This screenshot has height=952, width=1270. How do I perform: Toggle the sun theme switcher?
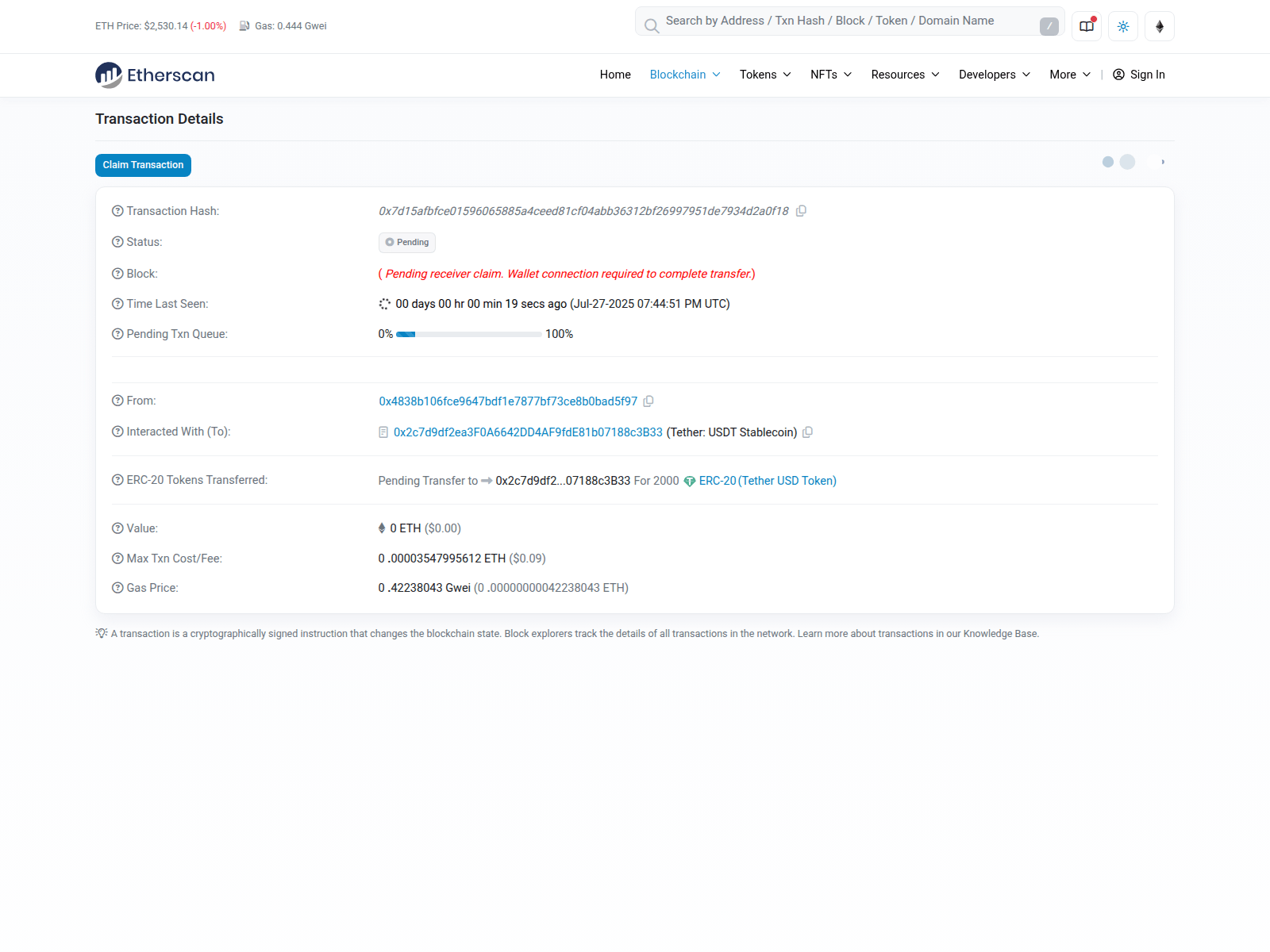coord(1123,26)
